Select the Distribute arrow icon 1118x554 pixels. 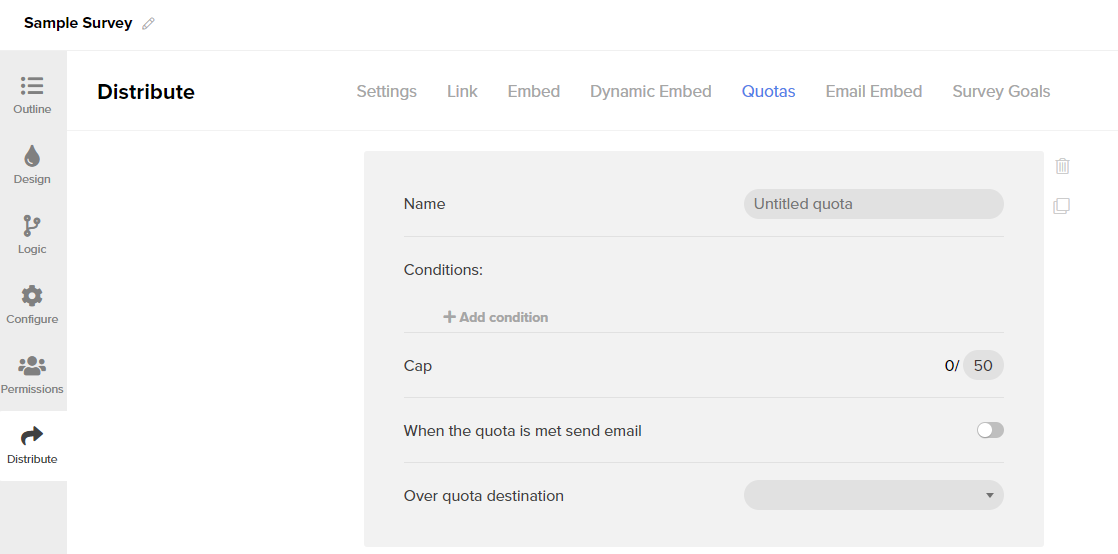pos(32,436)
